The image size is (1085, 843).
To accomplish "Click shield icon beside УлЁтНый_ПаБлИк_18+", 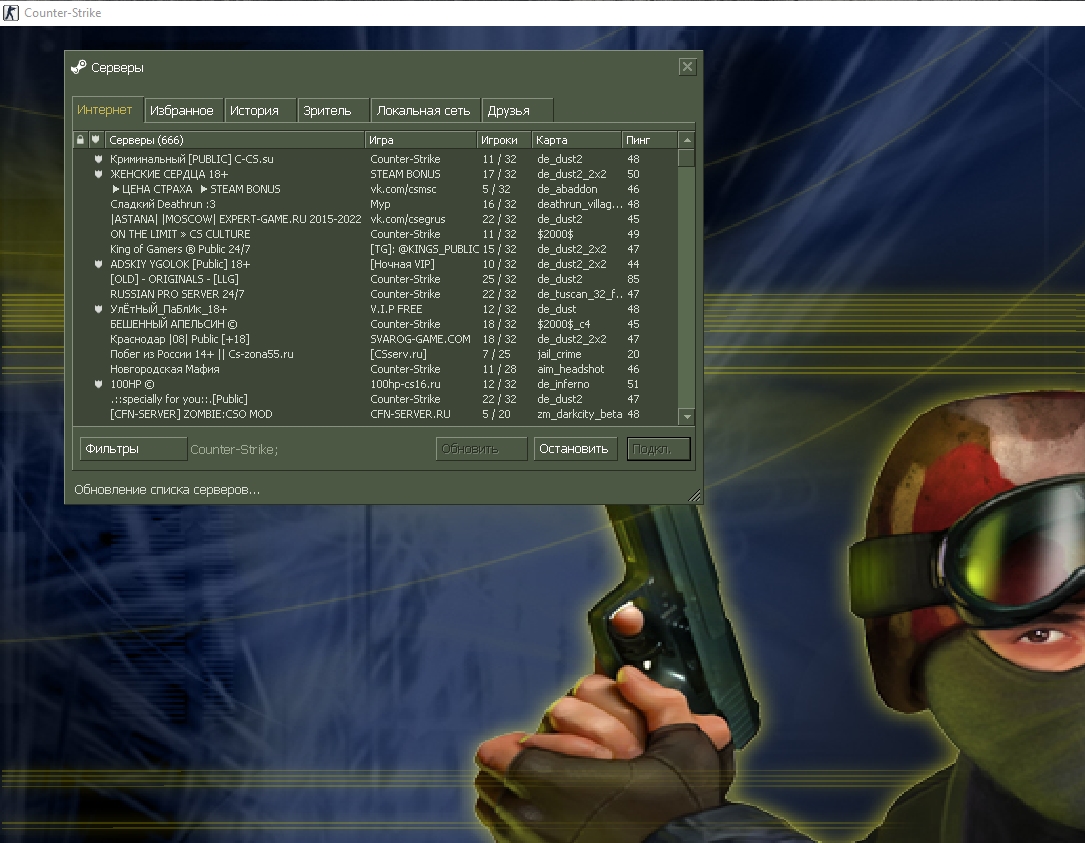I will point(98,309).
